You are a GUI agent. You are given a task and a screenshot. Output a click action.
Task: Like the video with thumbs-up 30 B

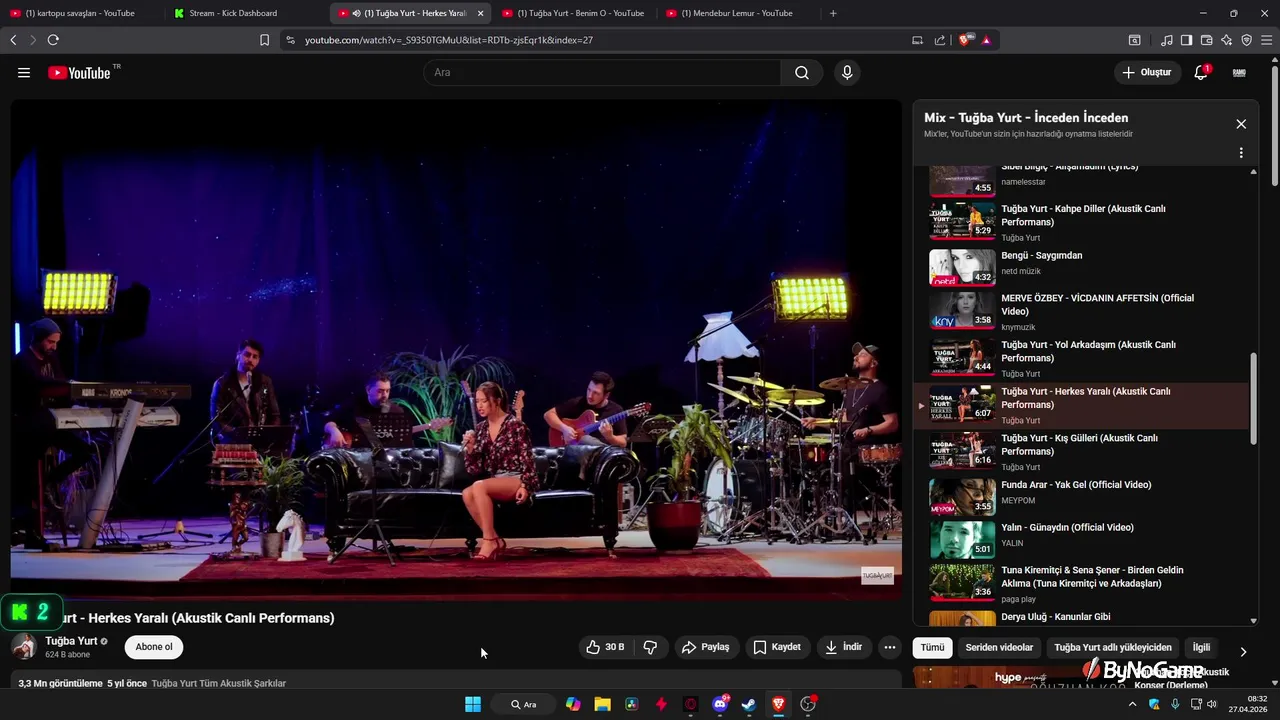tap(606, 647)
